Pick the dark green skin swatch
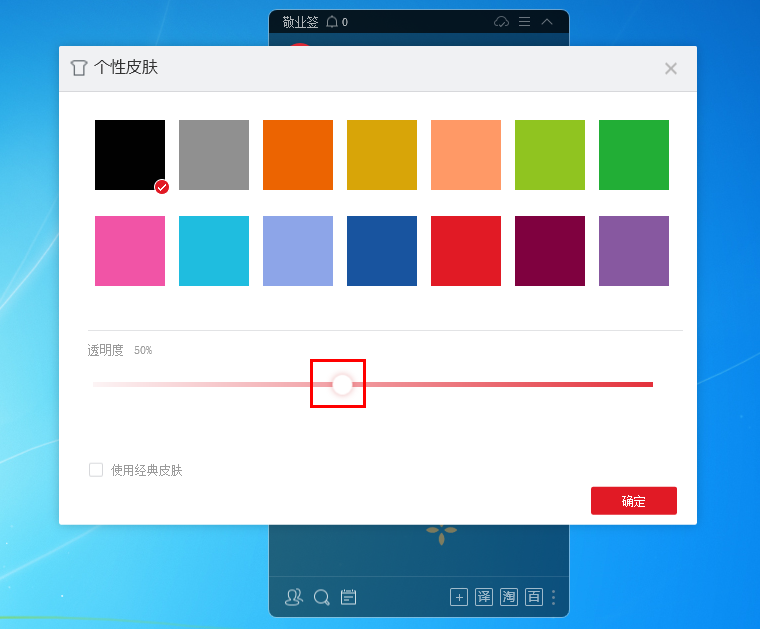The image size is (760, 629). pos(634,155)
